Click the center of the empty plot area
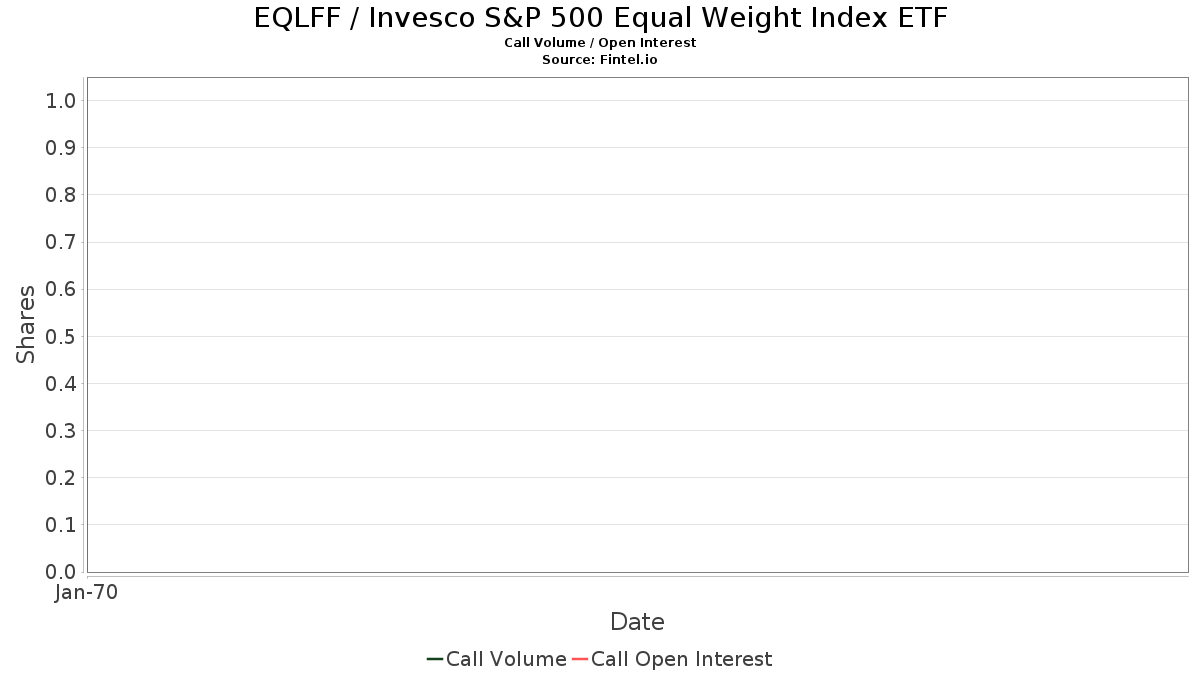The width and height of the screenshot is (1200, 675). click(637, 325)
